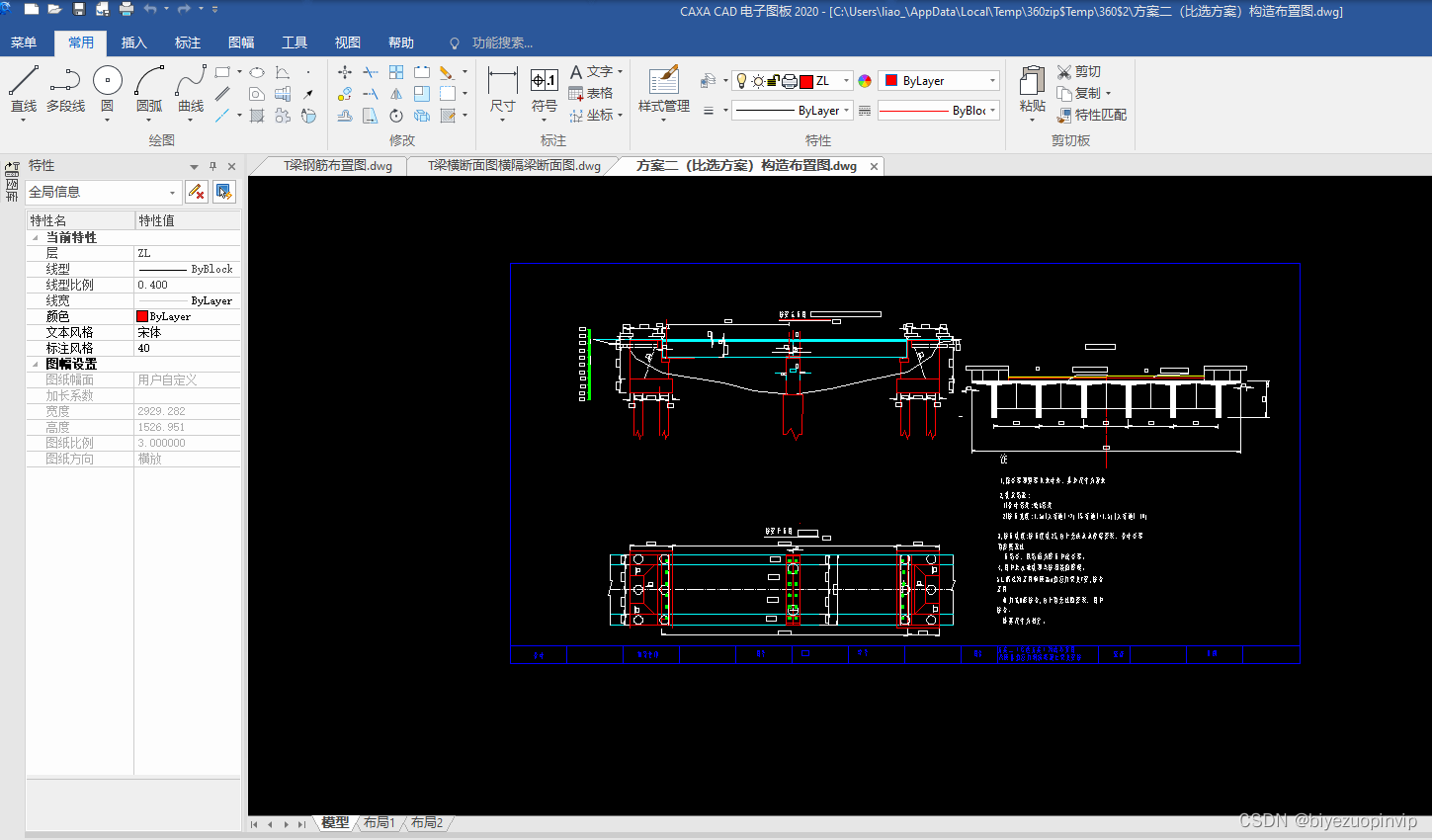Switch to the 布局1 layout tab
Screen dimensions: 1432x840
pyautogui.click(x=379, y=823)
